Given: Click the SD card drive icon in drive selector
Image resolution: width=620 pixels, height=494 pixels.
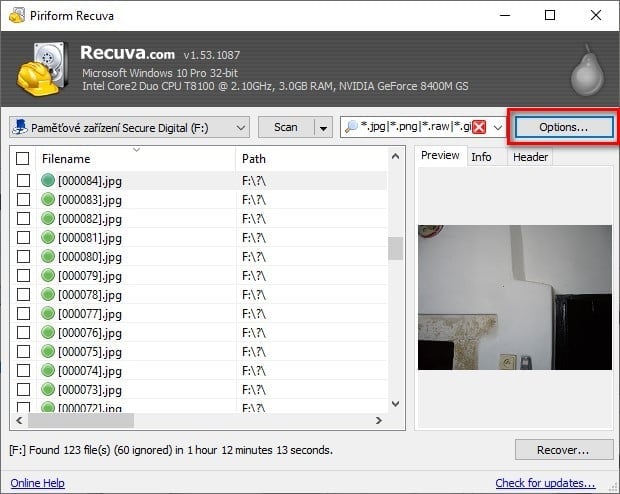Looking at the screenshot, I should [20, 127].
